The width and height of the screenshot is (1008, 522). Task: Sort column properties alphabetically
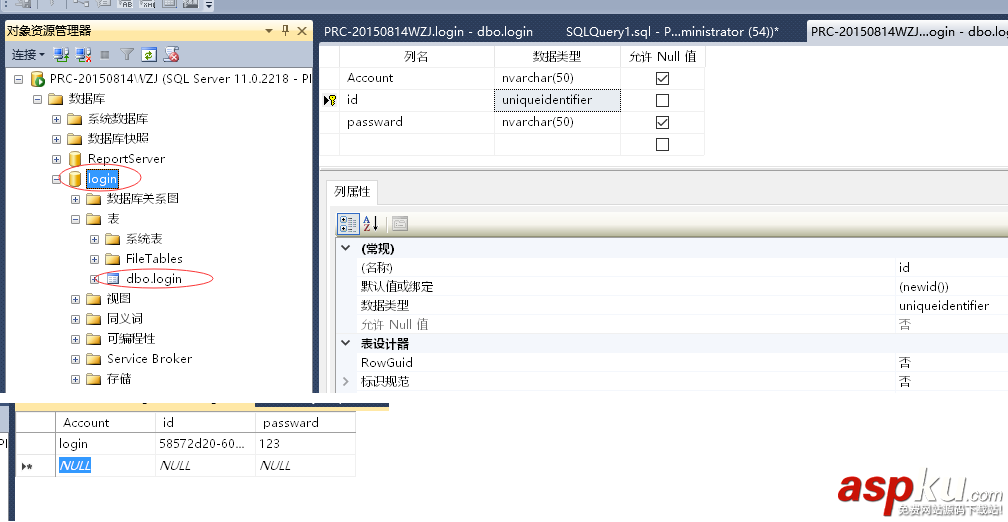click(x=370, y=224)
